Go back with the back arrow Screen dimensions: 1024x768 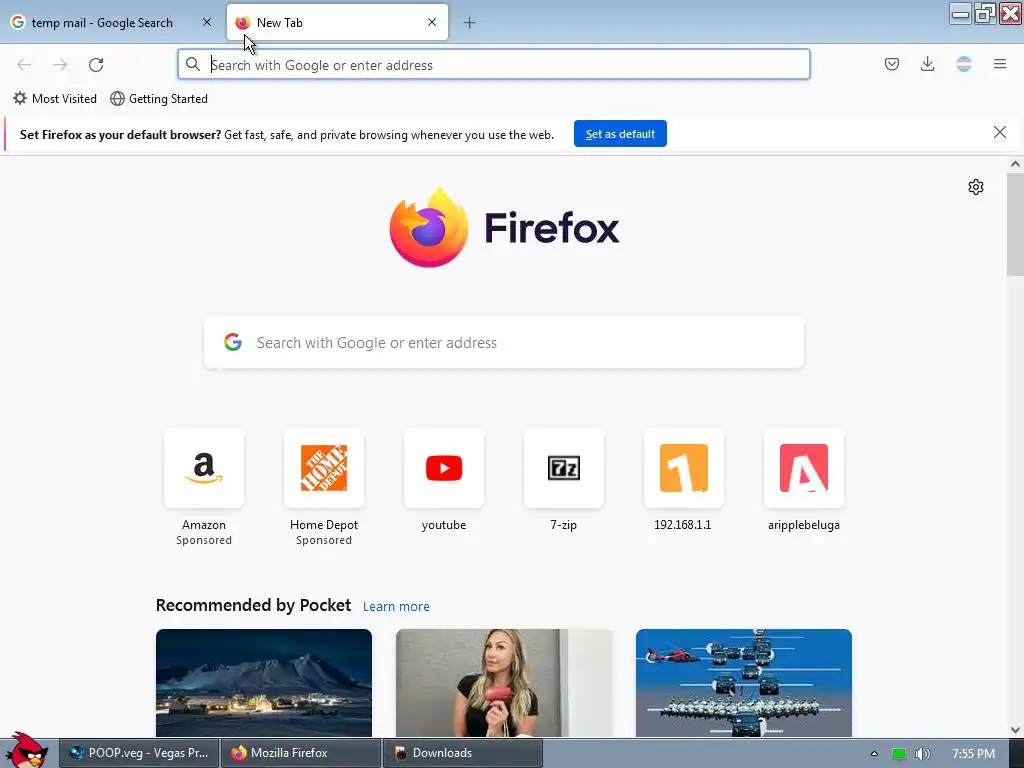point(24,65)
